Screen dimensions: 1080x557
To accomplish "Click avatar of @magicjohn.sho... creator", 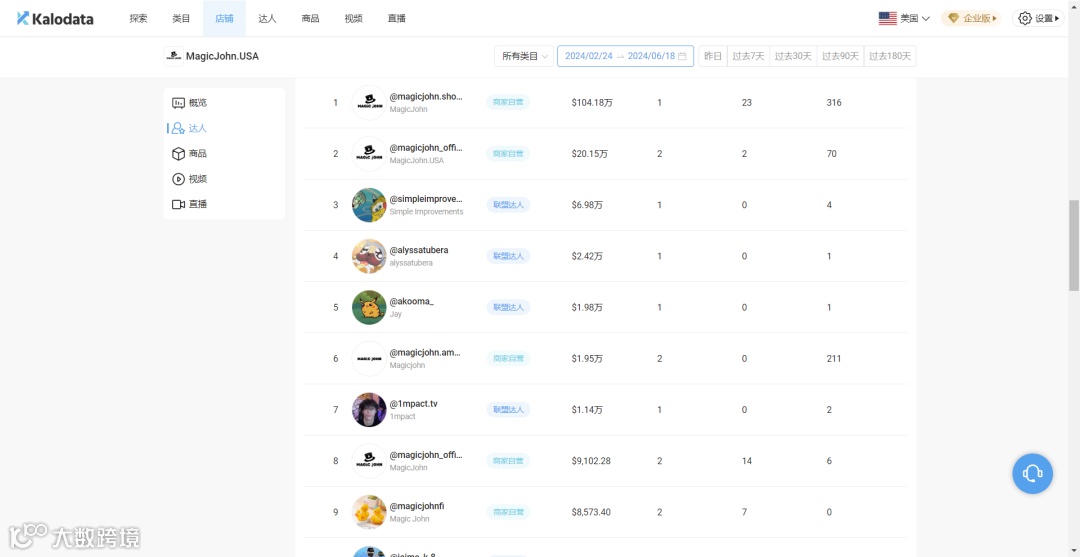I will 369,103.
